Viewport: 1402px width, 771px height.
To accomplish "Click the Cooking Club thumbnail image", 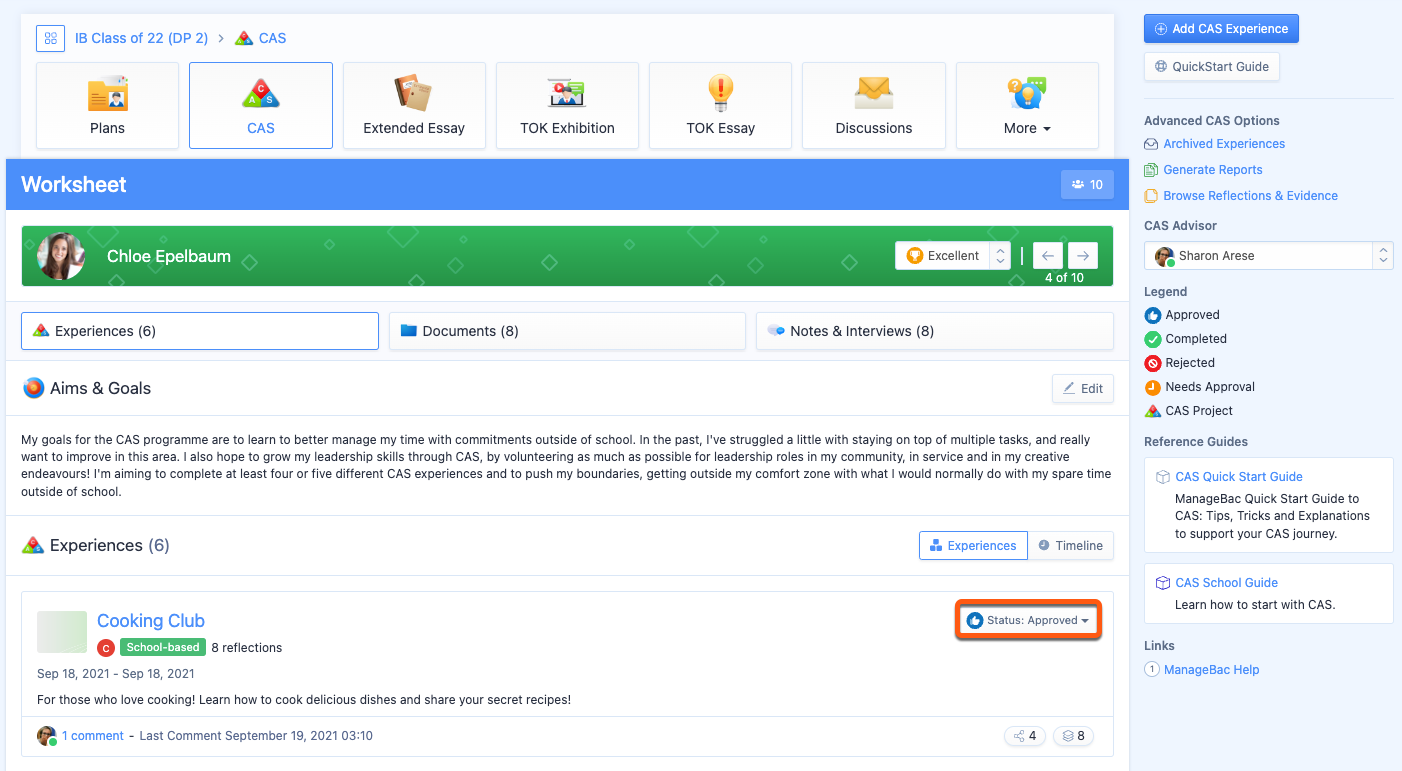I will coord(62,632).
